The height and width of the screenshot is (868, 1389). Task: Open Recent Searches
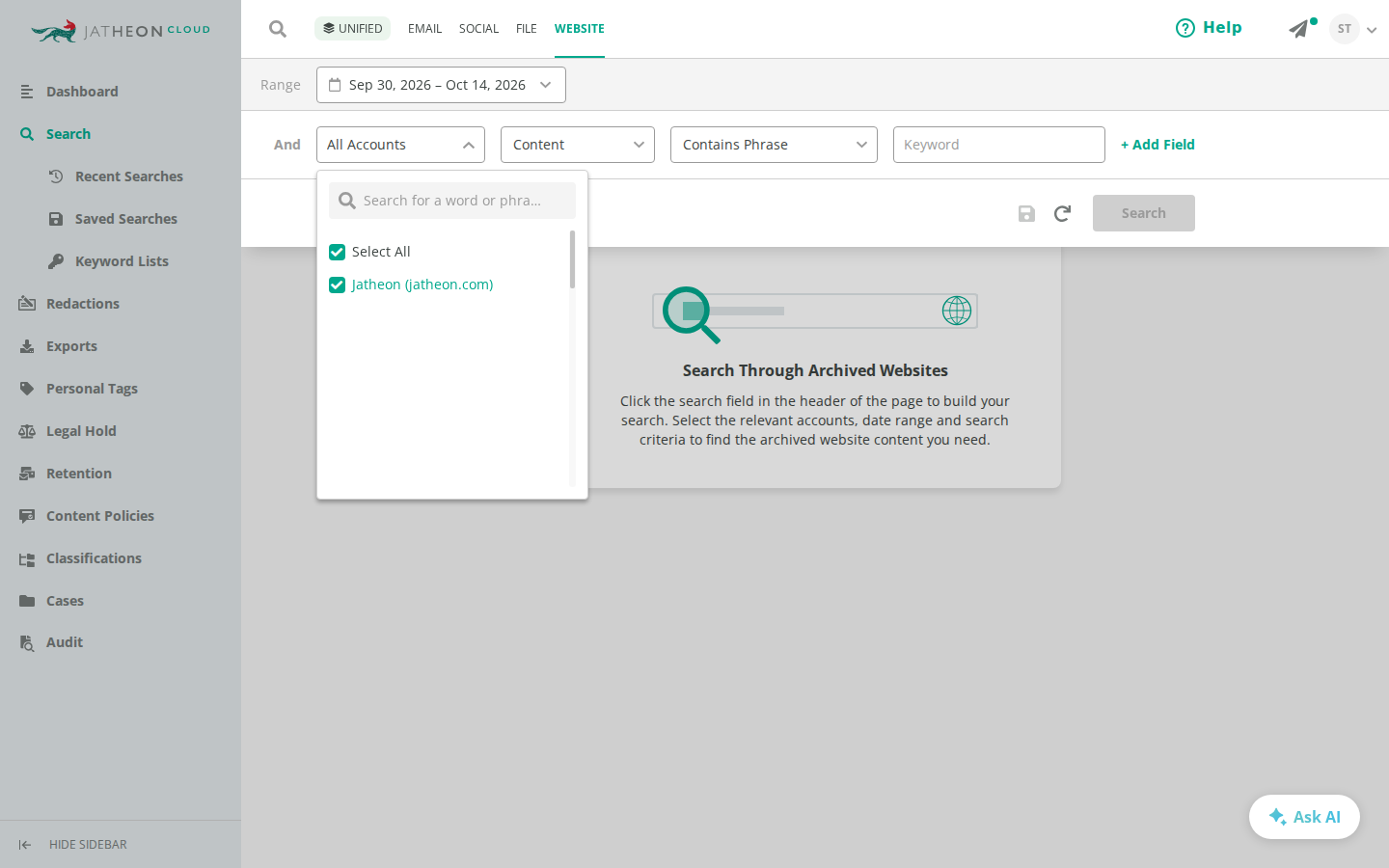pos(129,176)
